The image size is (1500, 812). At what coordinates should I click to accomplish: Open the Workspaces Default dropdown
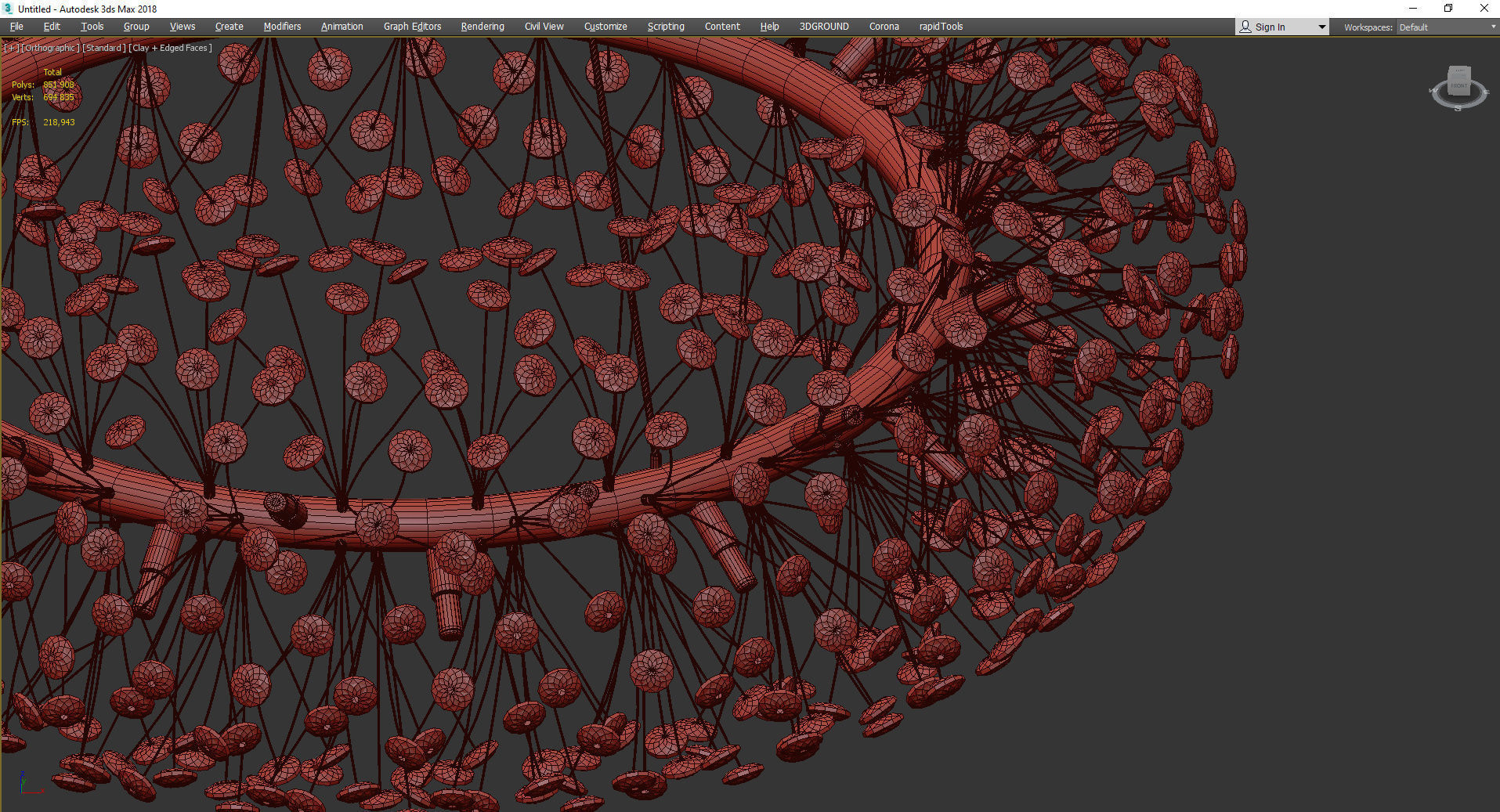(x=1448, y=27)
